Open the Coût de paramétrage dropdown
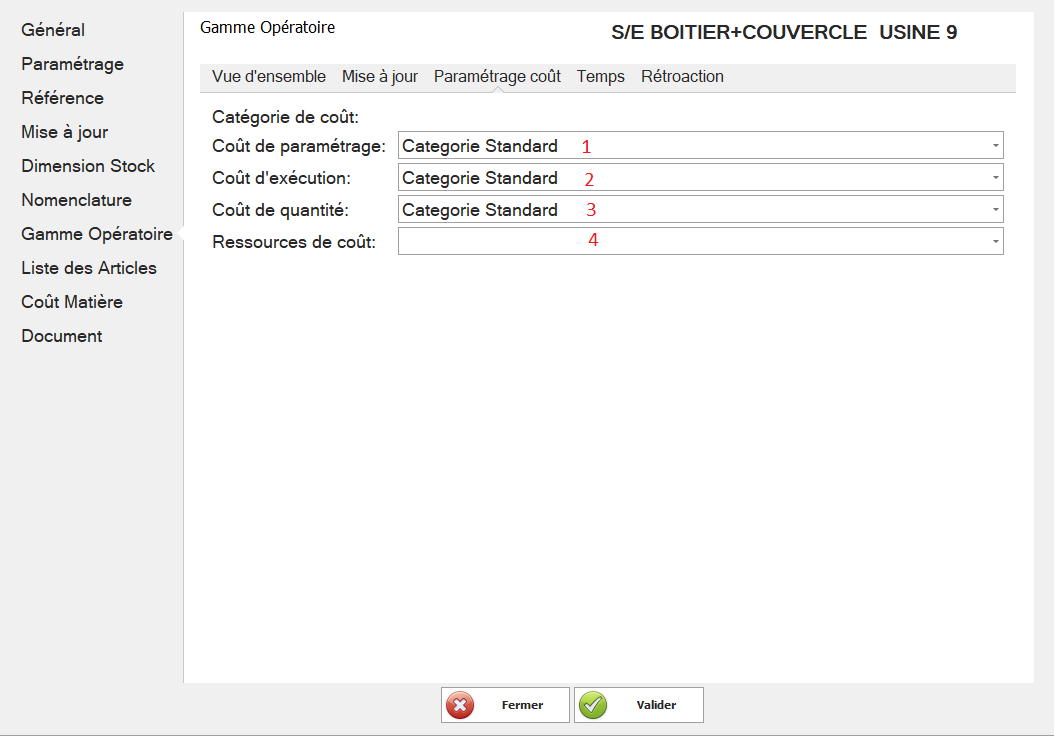The height and width of the screenshot is (736, 1055). (995, 146)
